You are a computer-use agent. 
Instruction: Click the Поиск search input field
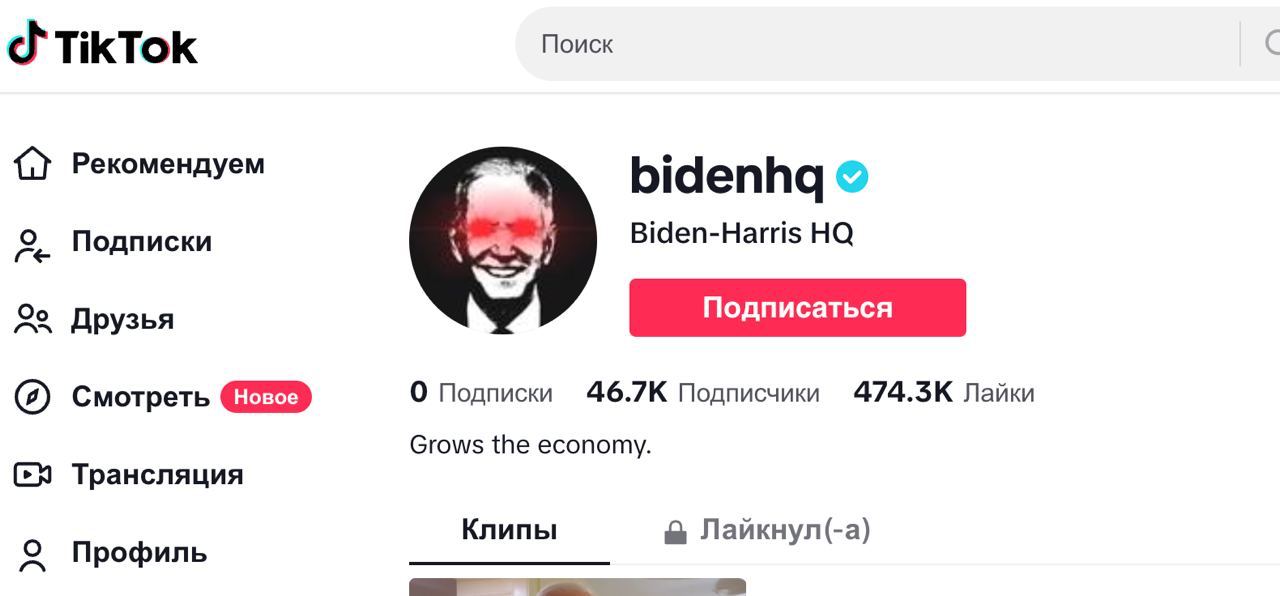[x=880, y=44]
